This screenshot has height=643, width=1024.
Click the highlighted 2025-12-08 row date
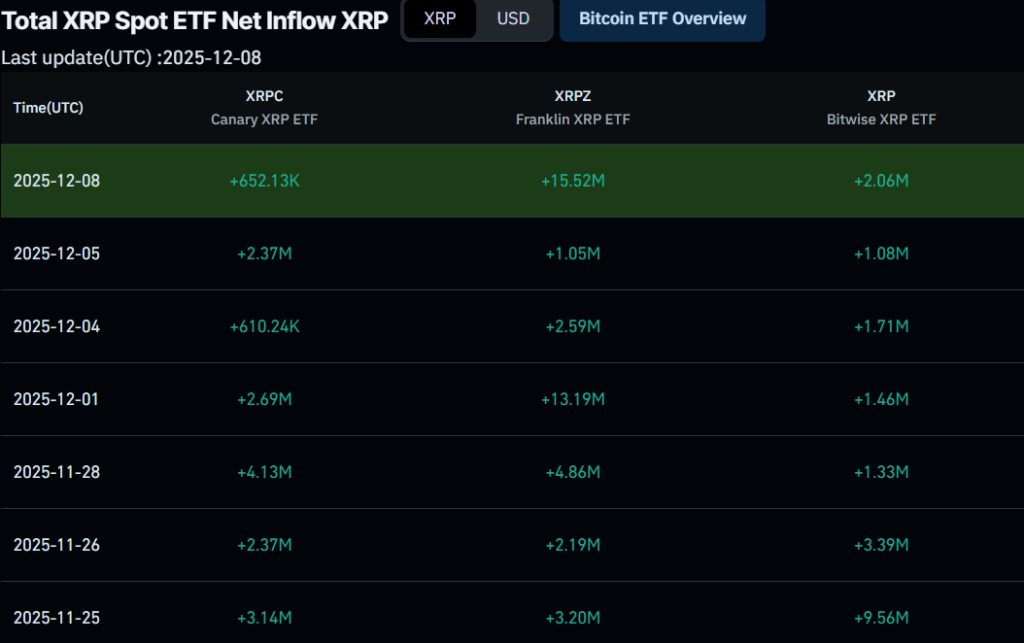coord(57,181)
